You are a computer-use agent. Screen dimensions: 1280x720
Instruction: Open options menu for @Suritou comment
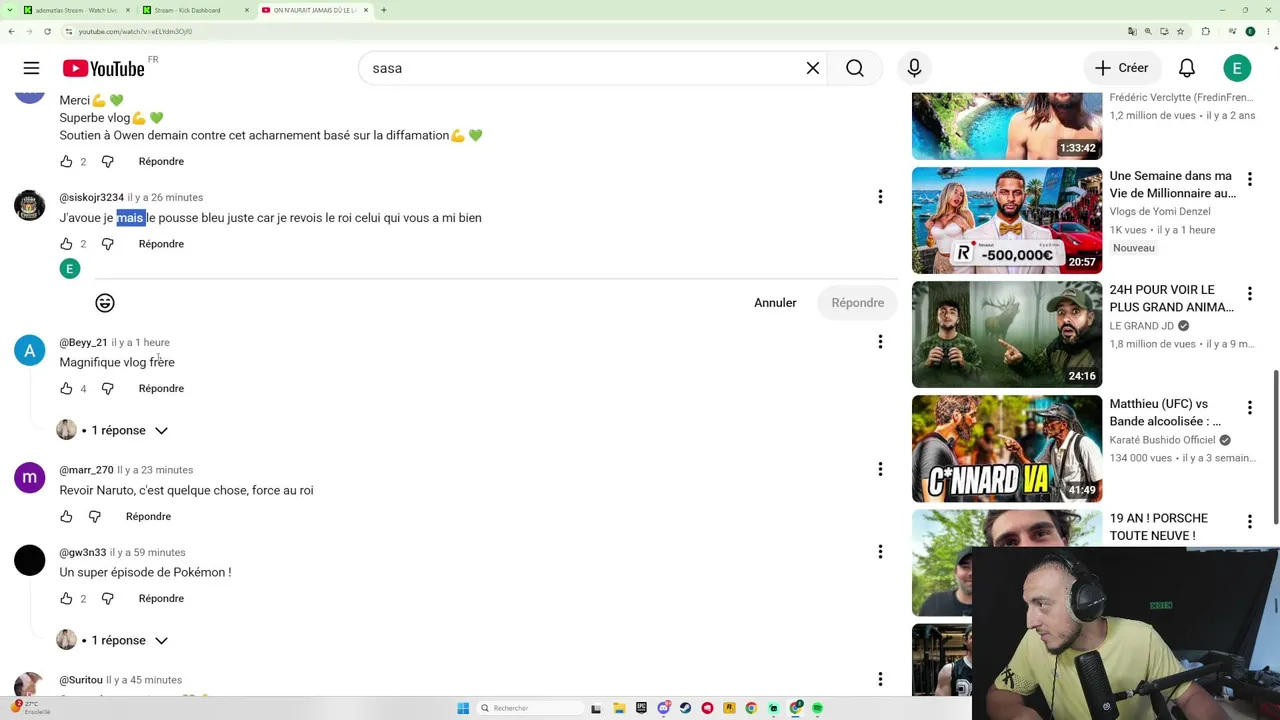coord(880,679)
